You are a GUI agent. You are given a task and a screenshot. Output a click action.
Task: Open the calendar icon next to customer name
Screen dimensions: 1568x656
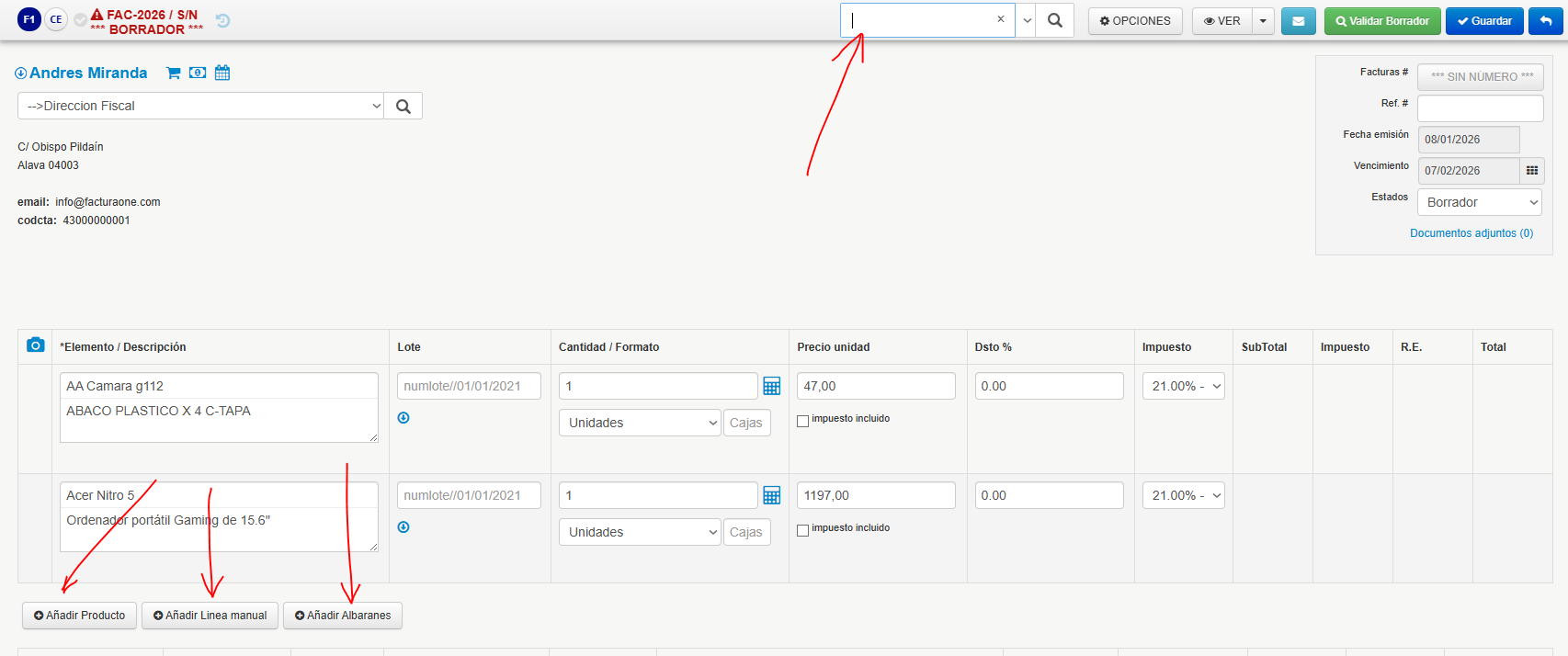(222, 73)
